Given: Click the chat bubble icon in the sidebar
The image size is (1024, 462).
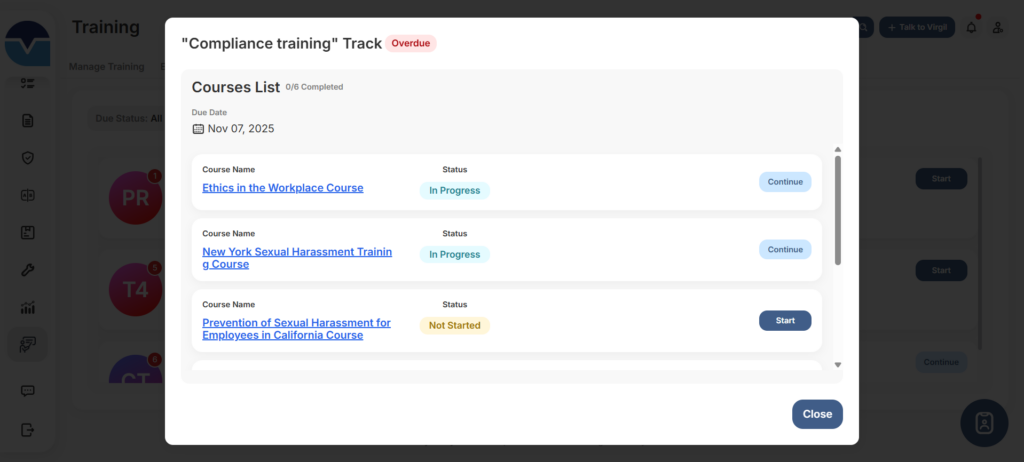Looking at the screenshot, I should click(x=28, y=391).
